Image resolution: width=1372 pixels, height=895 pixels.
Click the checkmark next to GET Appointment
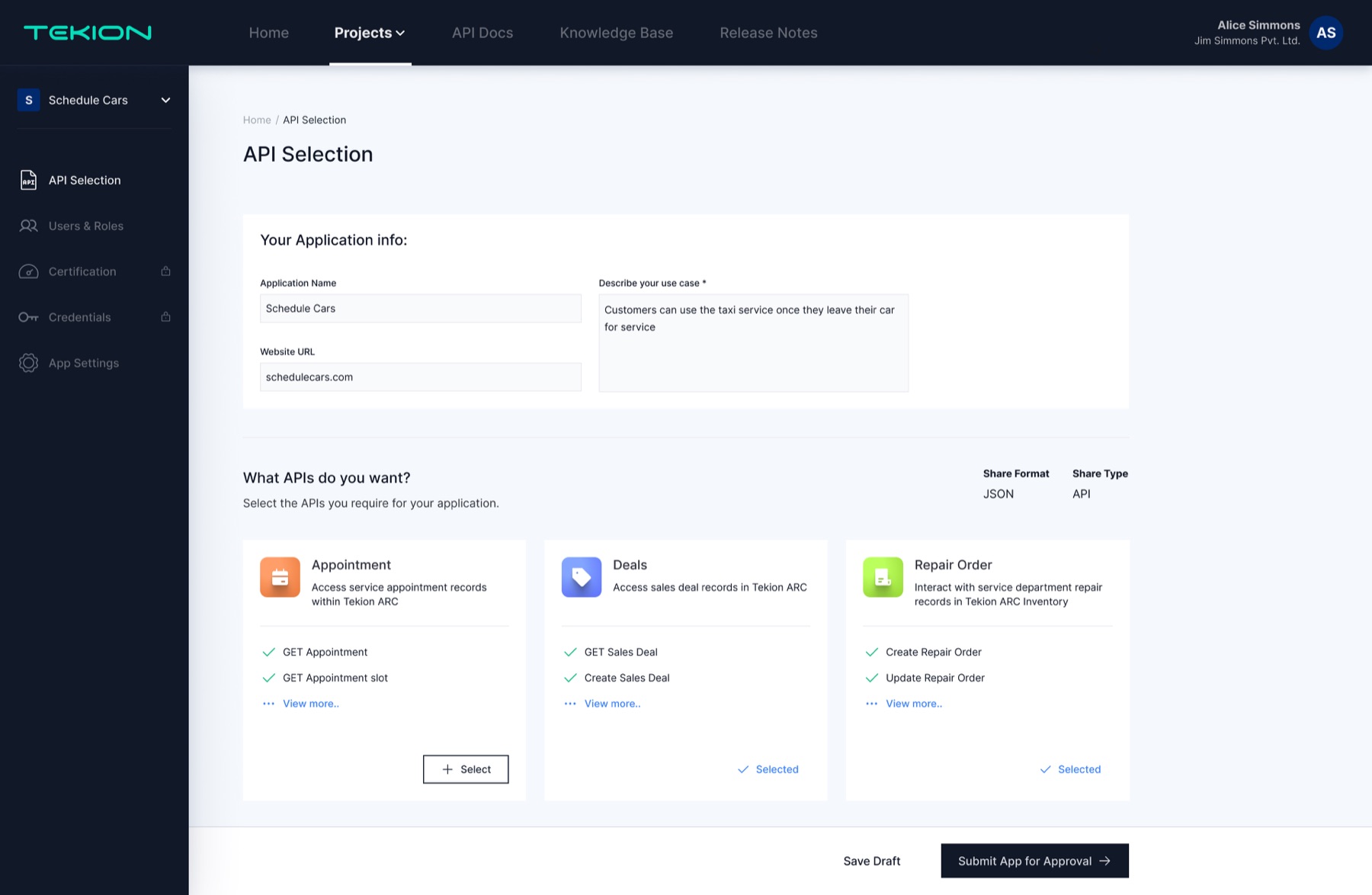coord(268,652)
